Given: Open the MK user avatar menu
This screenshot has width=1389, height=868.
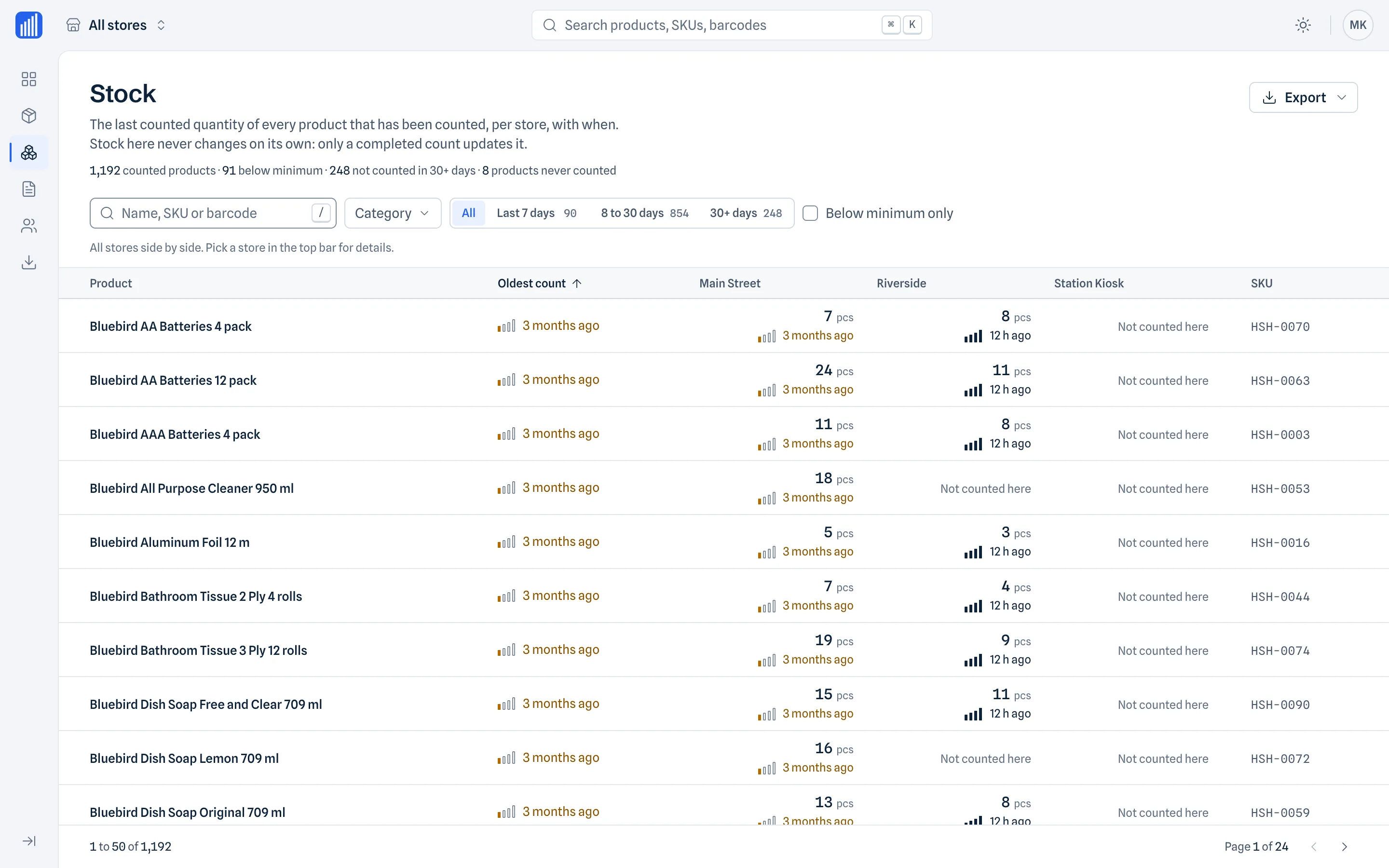Looking at the screenshot, I should click(x=1358, y=25).
